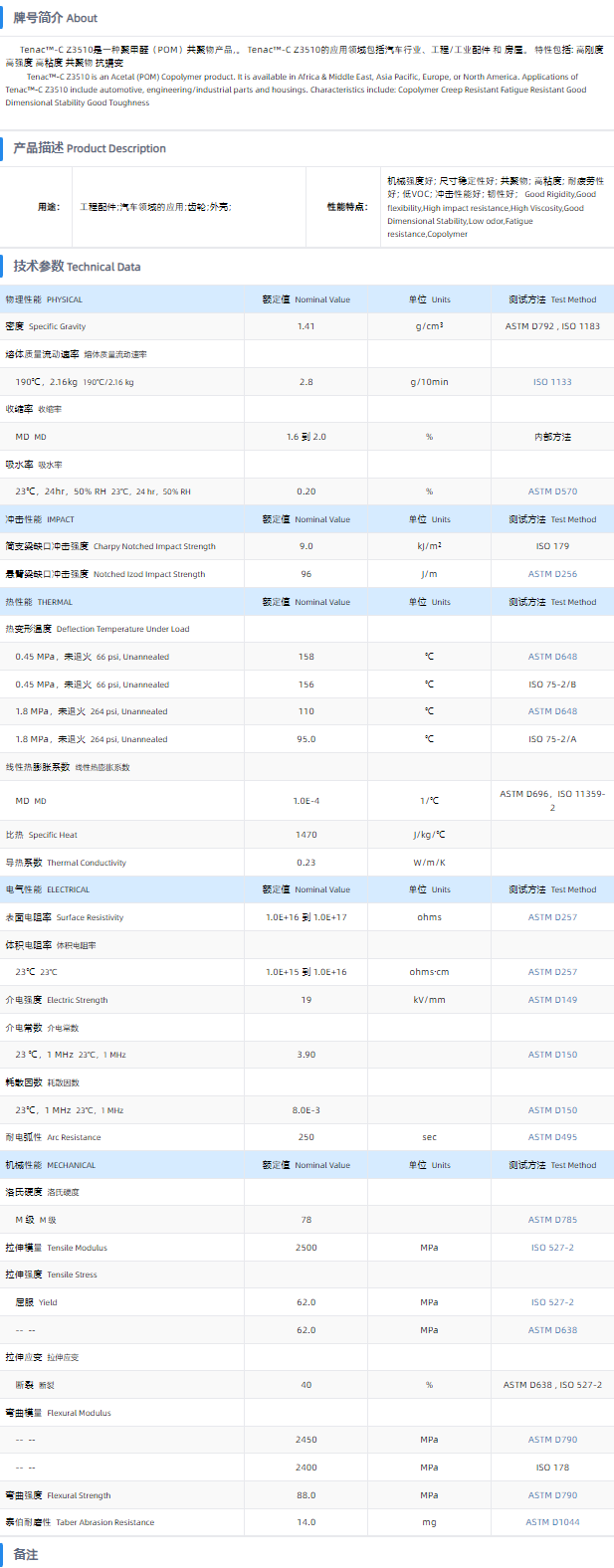Screen dimensions: 614x1568
Task: Select the 备注 remarks heading at bottom
Action: click(x=26, y=1554)
